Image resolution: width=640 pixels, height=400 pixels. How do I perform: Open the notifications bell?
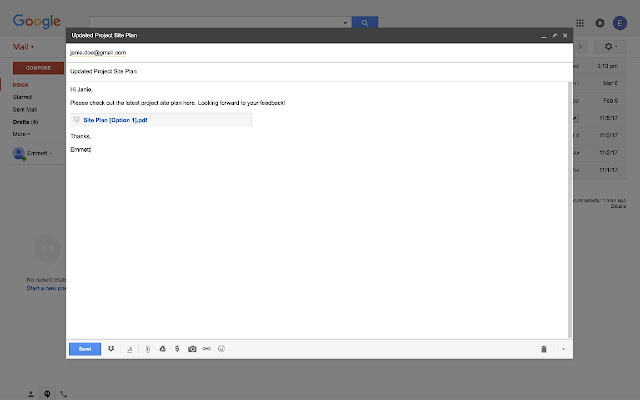click(x=600, y=23)
